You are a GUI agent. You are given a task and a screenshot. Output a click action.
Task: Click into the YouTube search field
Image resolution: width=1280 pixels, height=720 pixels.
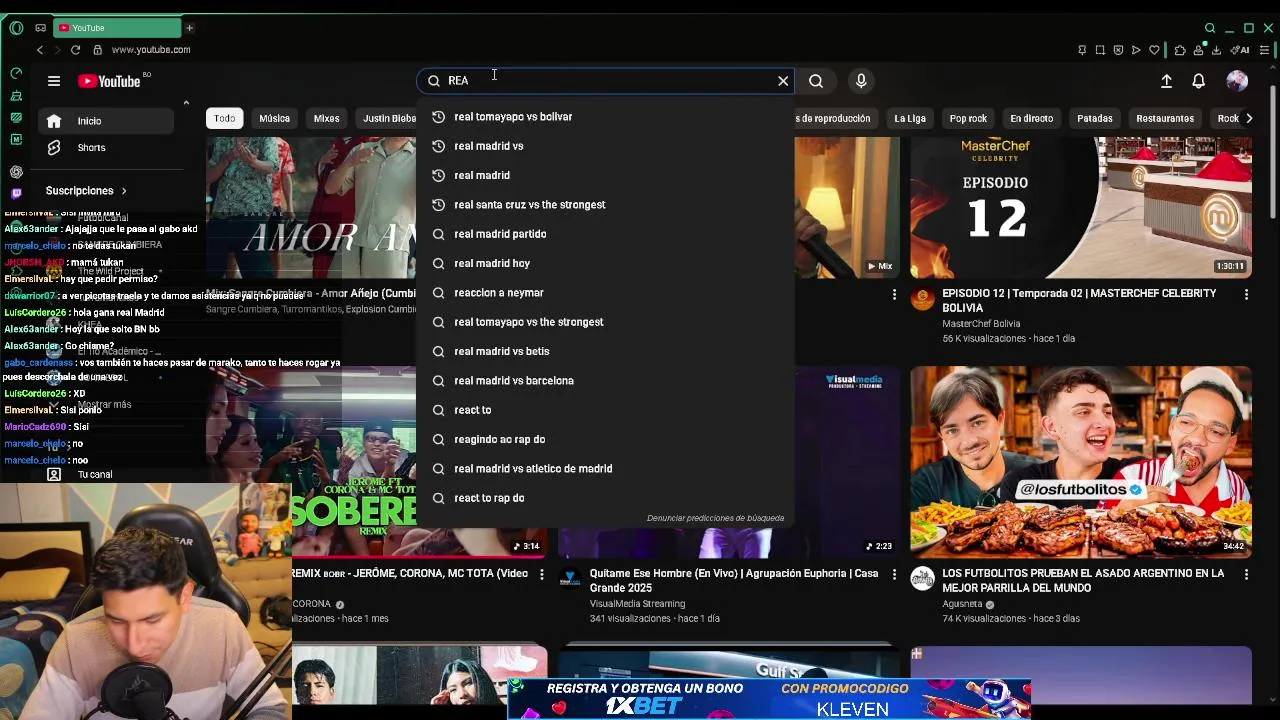pyautogui.click(x=605, y=81)
